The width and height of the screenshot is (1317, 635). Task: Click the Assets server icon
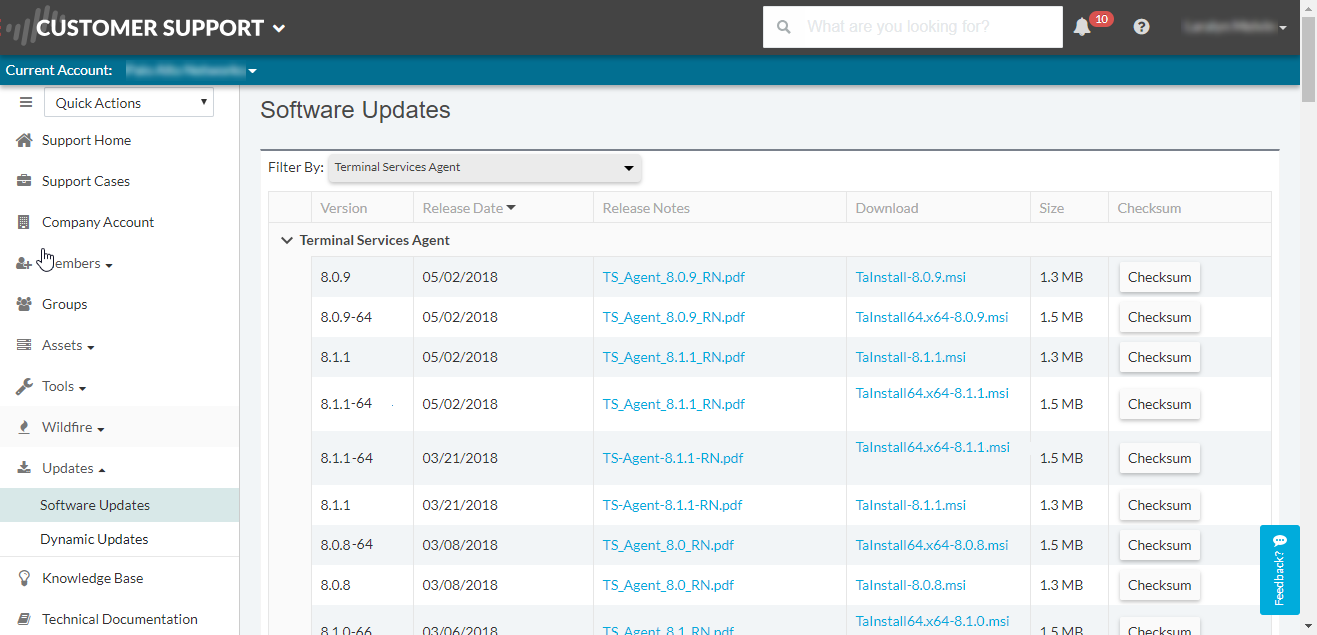[25, 345]
